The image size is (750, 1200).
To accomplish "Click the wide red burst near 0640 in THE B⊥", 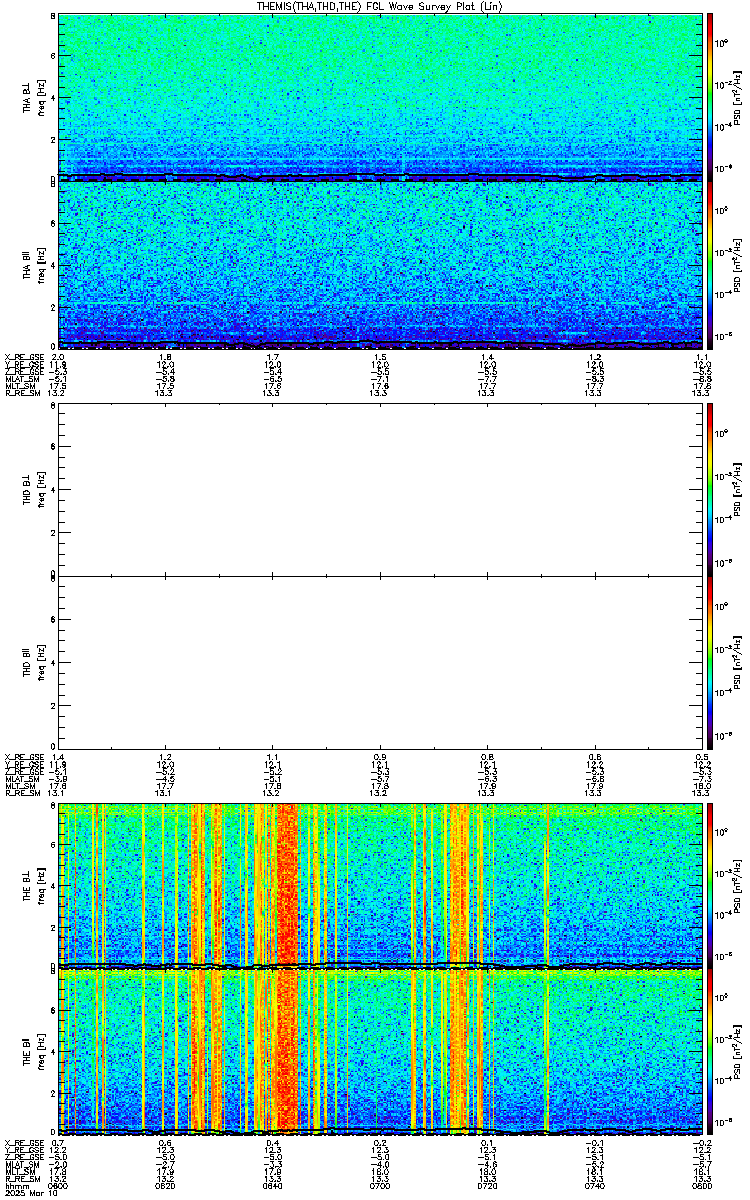I will 288,885.
